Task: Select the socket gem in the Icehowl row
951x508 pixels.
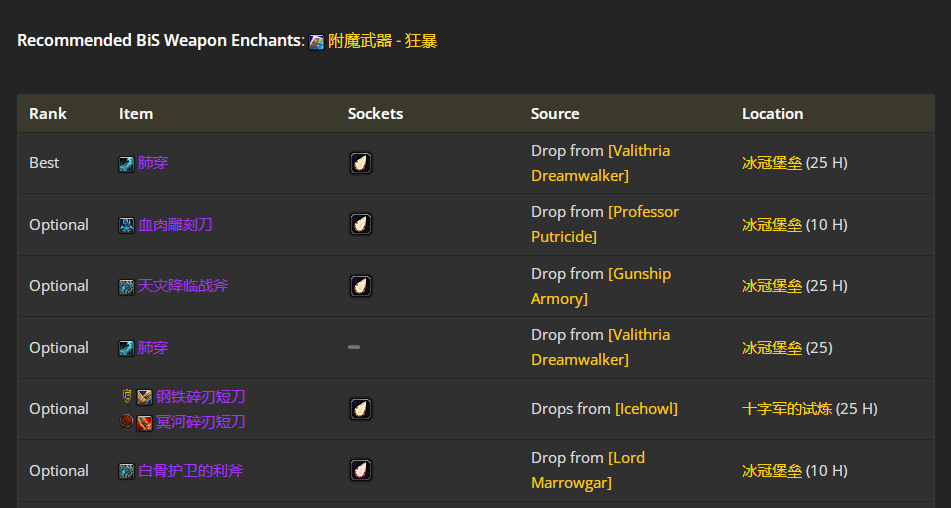Action: (361, 409)
